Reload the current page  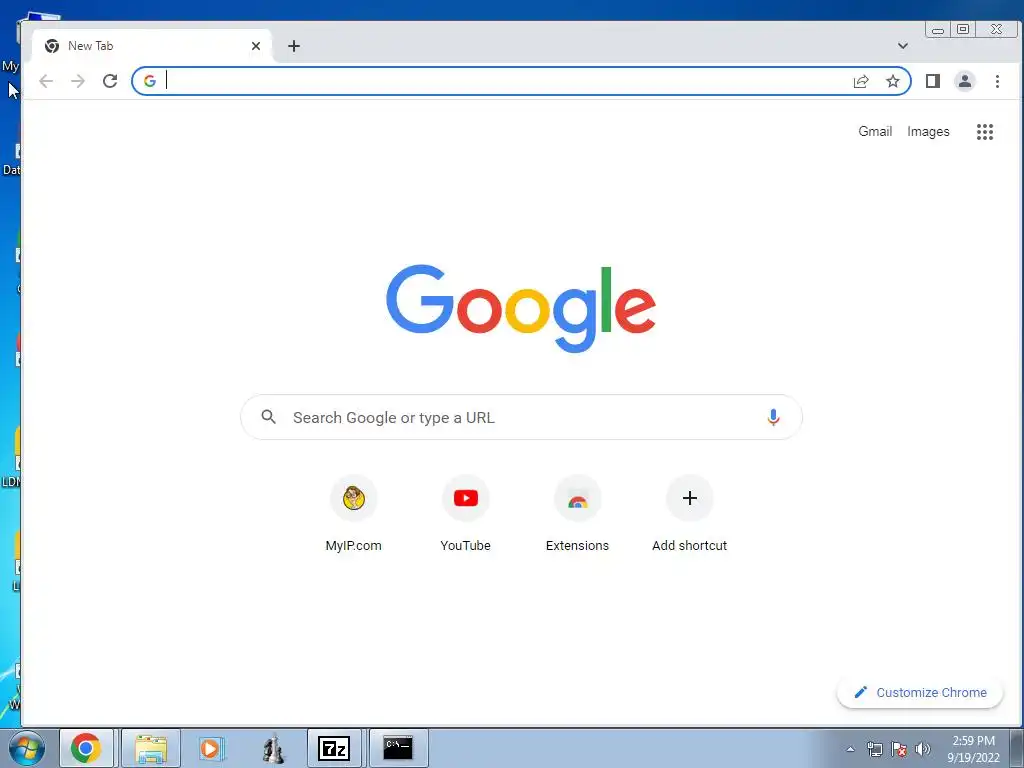coord(110,81)
